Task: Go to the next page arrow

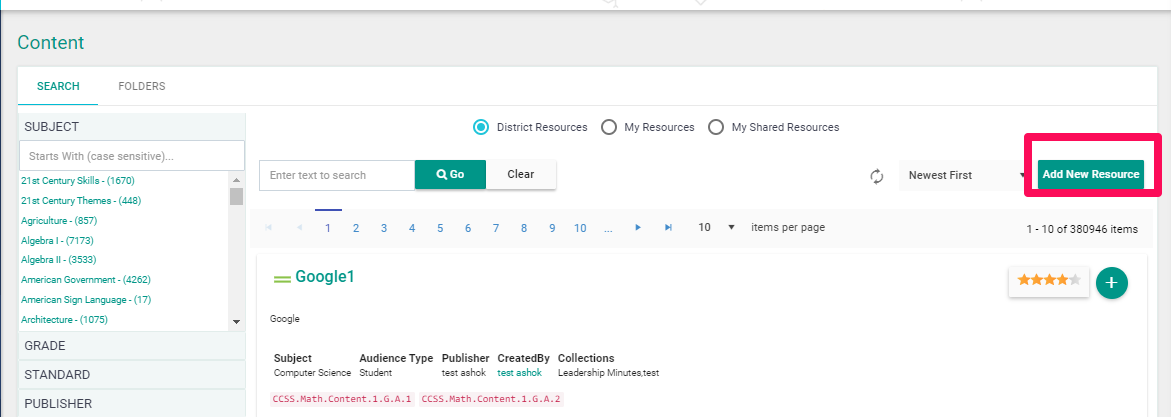Action: (638, 228)
